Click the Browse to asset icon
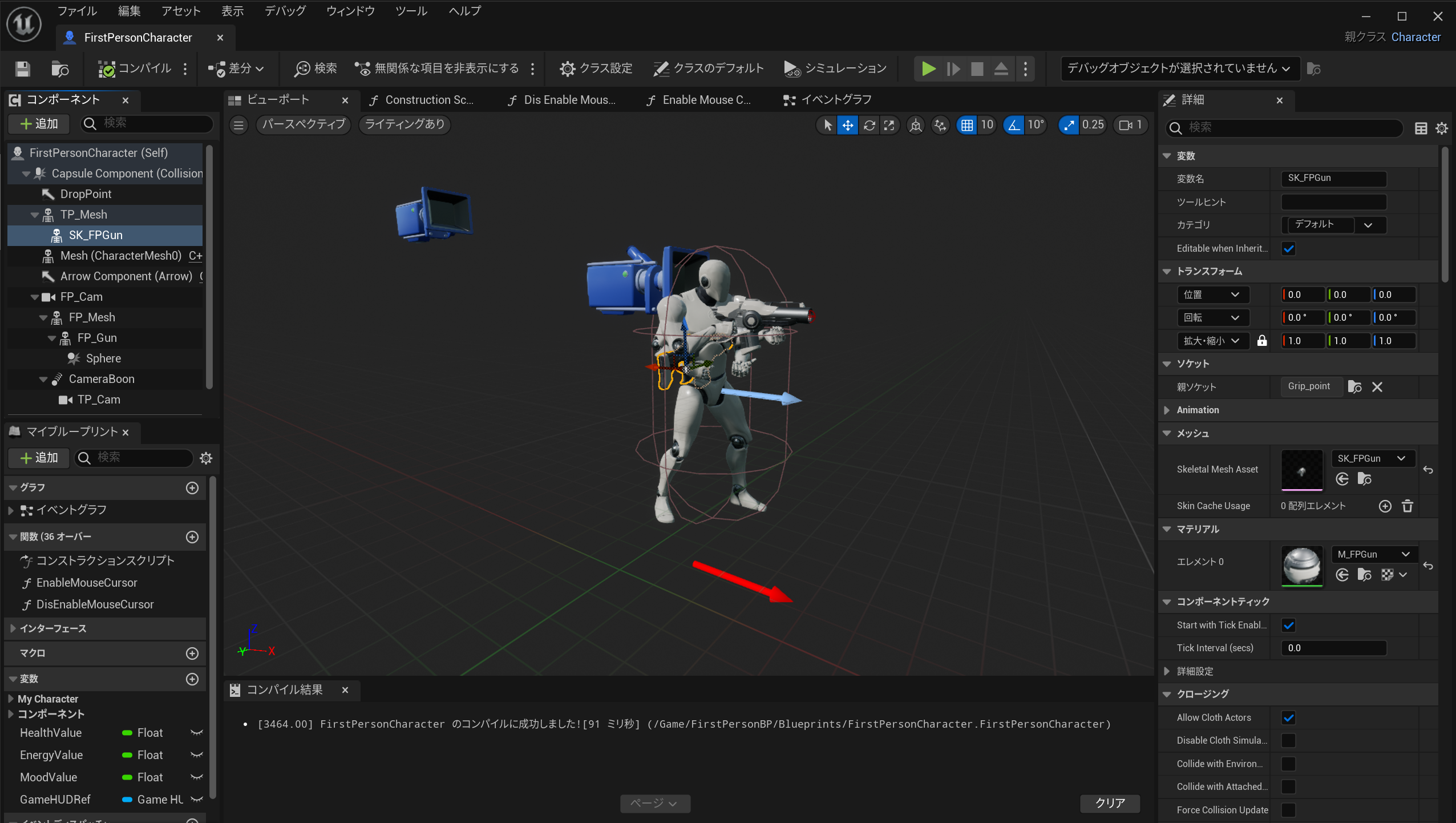This screenshot has width=1456, height=823. [x=59, y=69]
